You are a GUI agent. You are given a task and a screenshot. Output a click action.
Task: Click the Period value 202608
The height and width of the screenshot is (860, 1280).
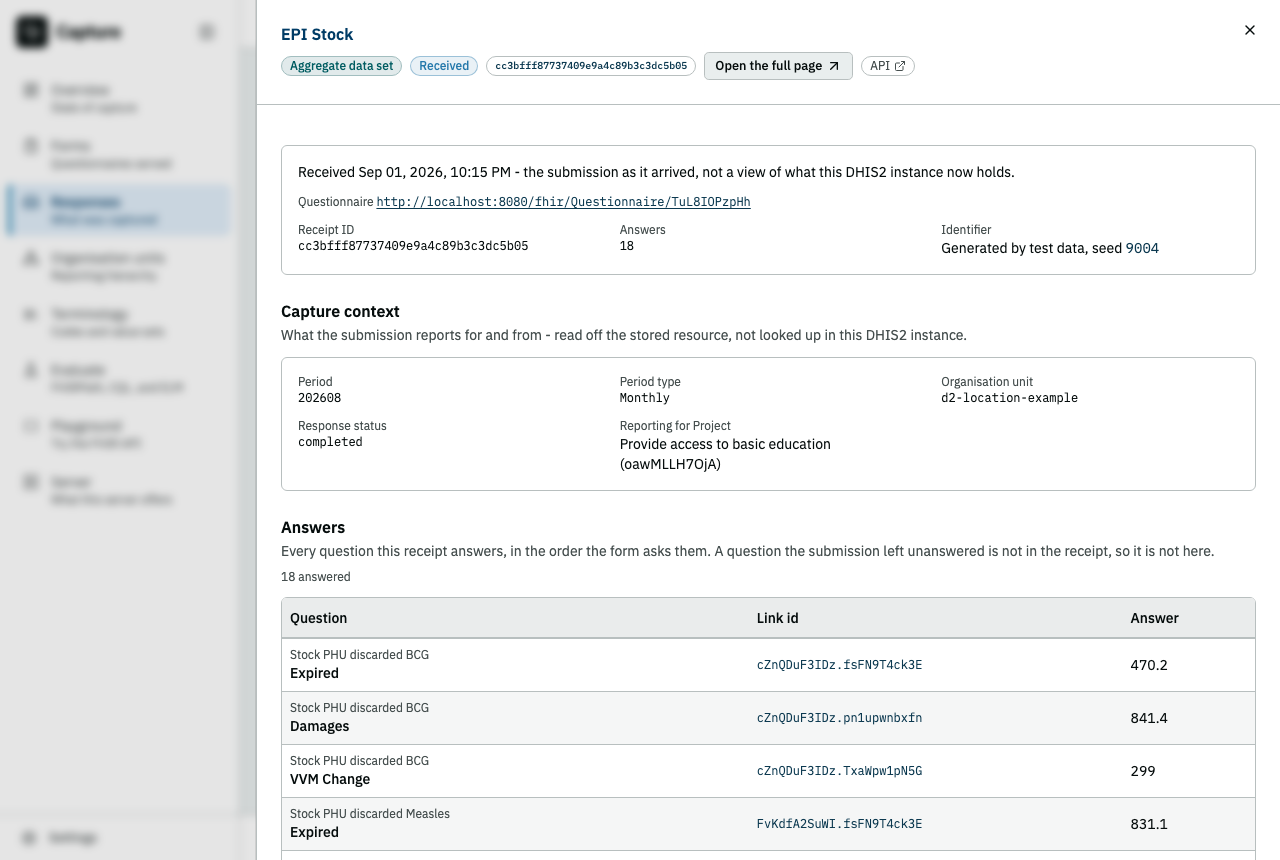[320, 398]
